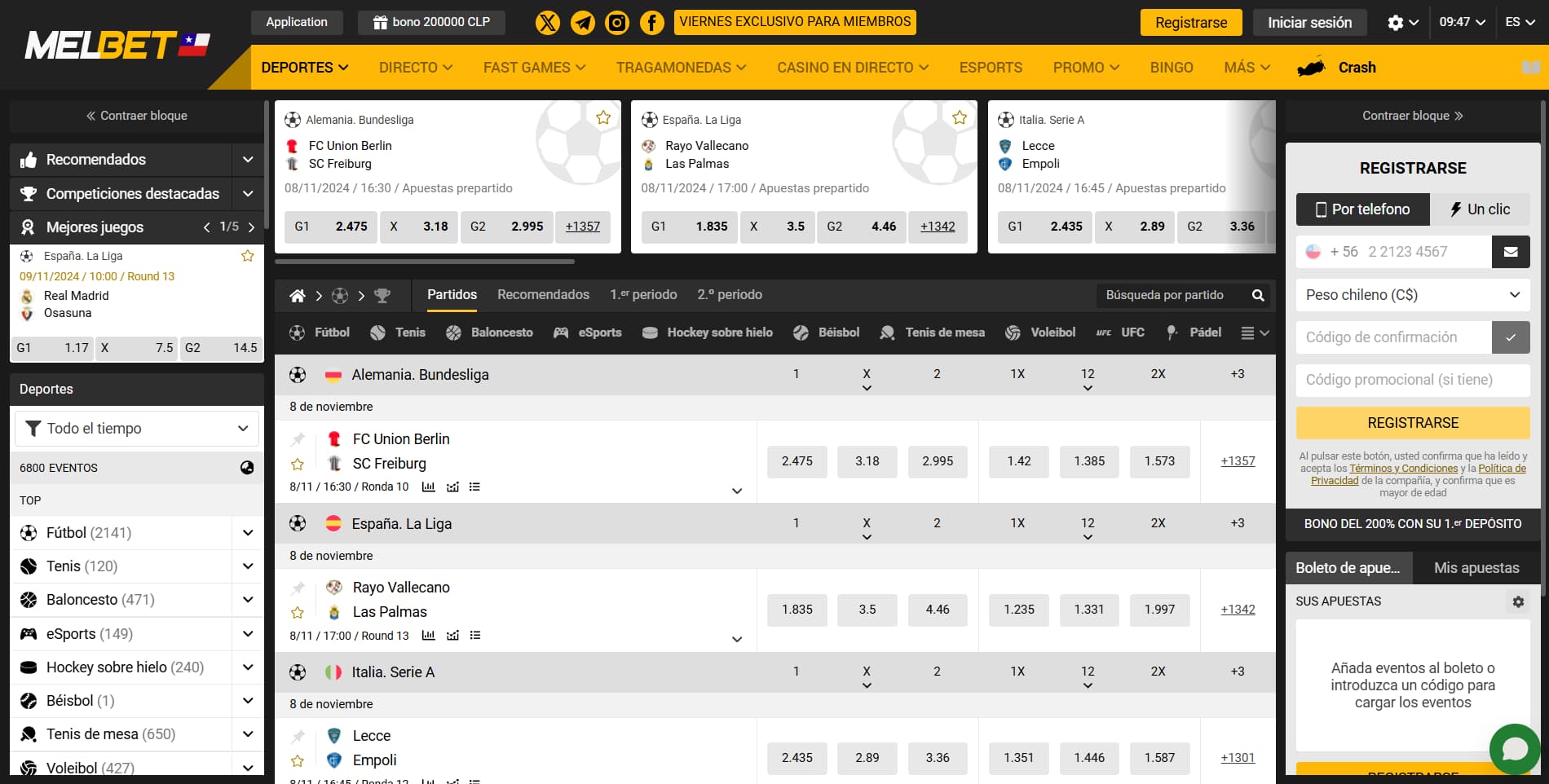Switch registration to Un clic mode
The width and height of the screenshot is (1549, 784).
click(x=1481, y=209)
